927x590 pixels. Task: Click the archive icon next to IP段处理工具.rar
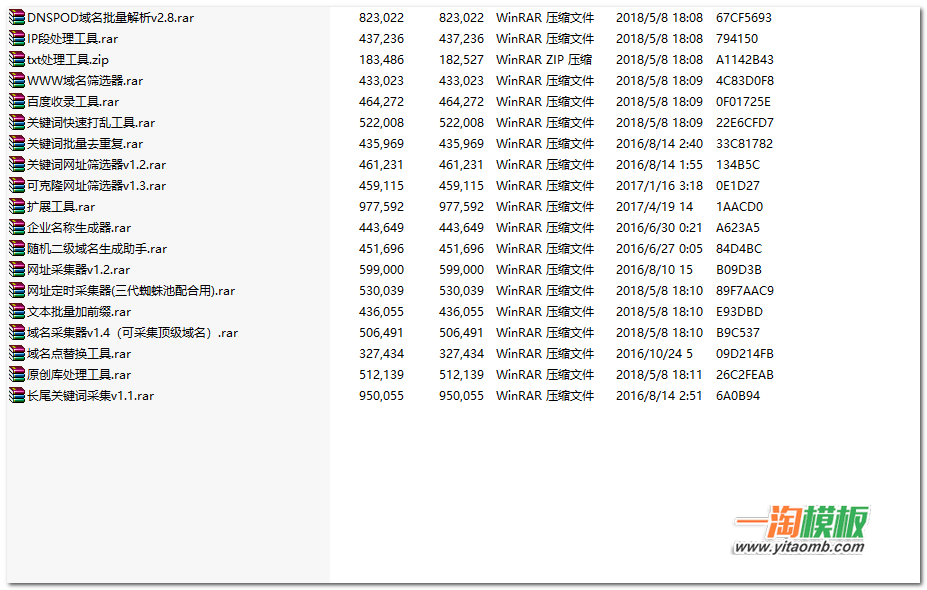click(x=17, y=38)
